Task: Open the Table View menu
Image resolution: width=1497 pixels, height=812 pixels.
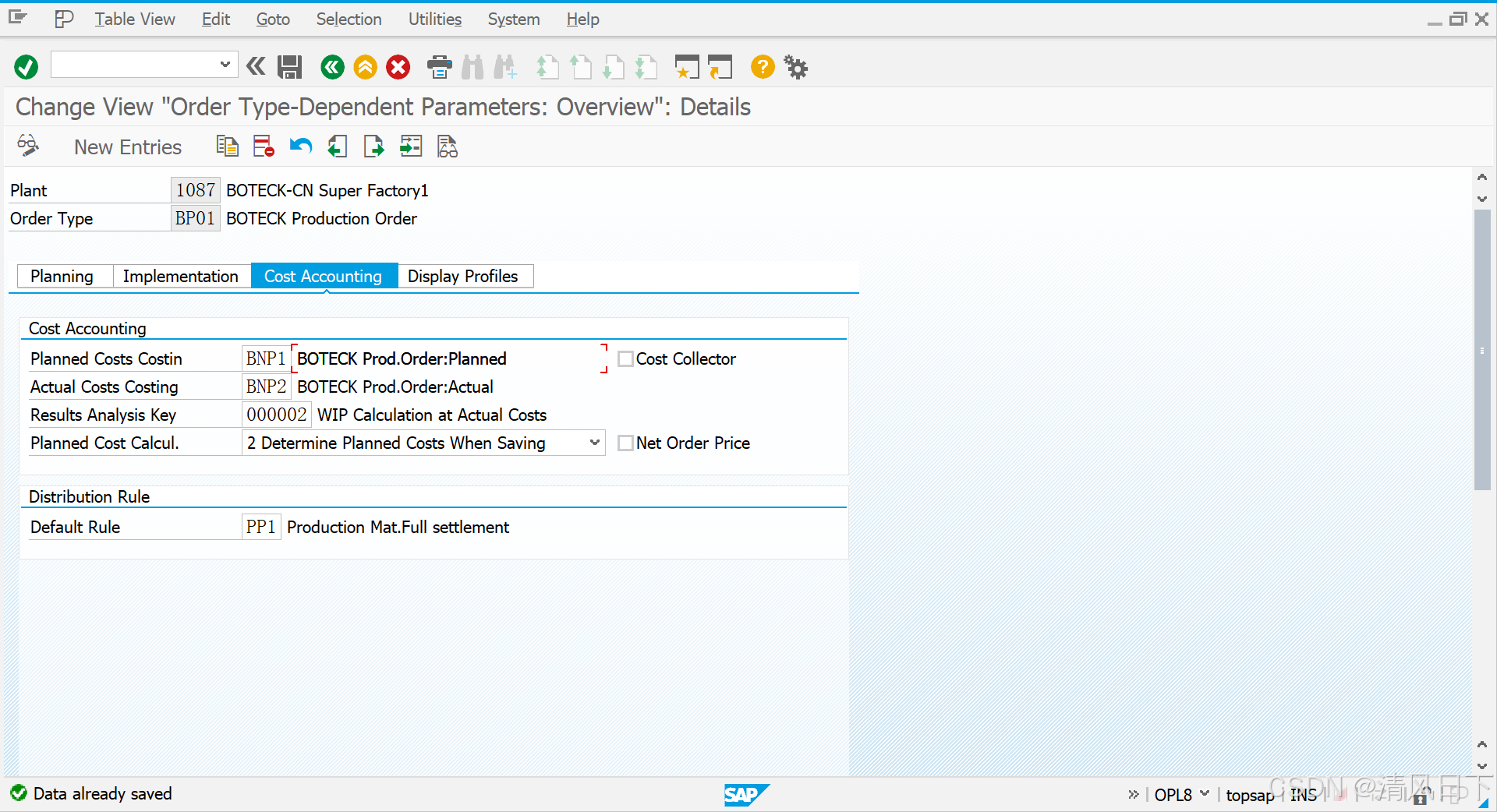Action: (x=135, y=19)
